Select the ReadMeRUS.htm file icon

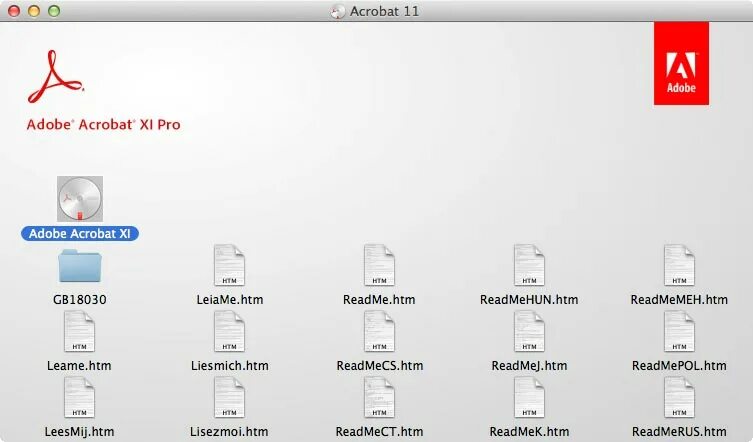[679, 398]
